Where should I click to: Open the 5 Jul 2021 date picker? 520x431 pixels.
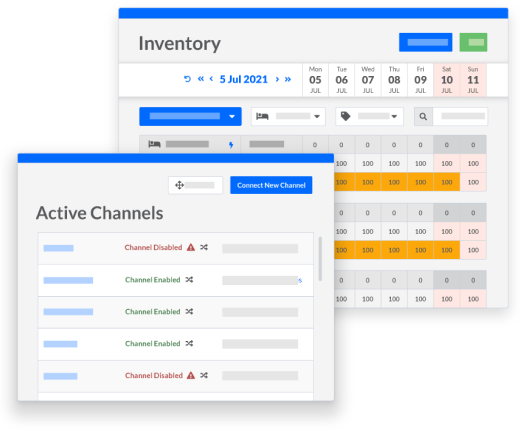point(244,79)
